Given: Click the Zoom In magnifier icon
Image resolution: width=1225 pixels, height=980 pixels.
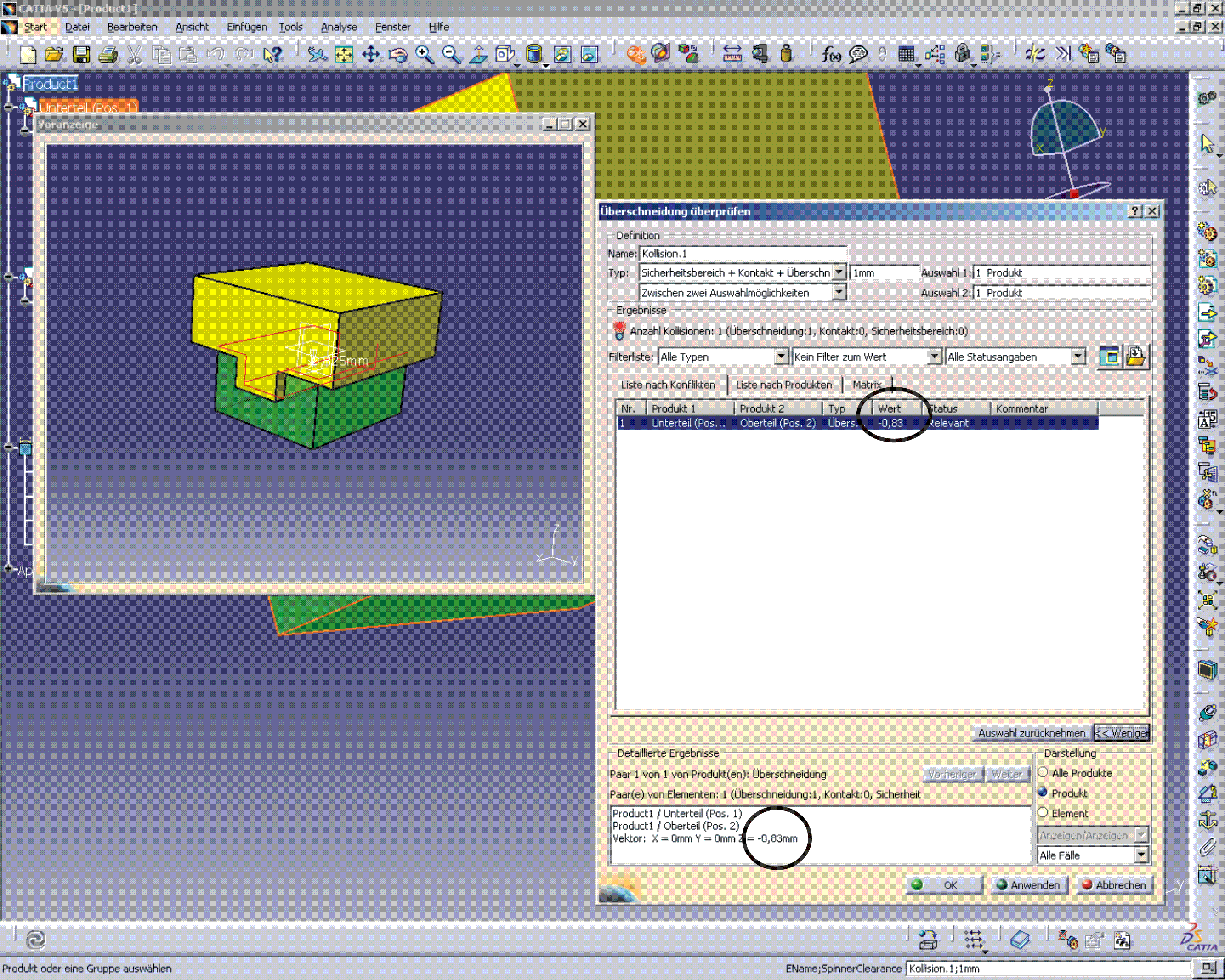Looking at the screenshot, I should 425,55.
